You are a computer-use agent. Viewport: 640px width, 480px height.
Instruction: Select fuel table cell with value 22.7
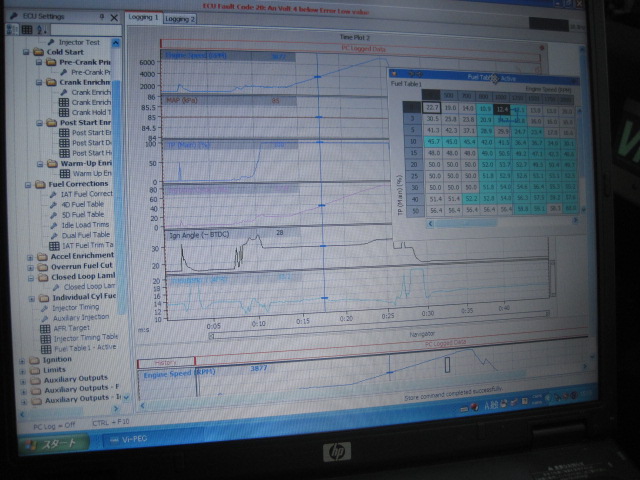point(432,108)
